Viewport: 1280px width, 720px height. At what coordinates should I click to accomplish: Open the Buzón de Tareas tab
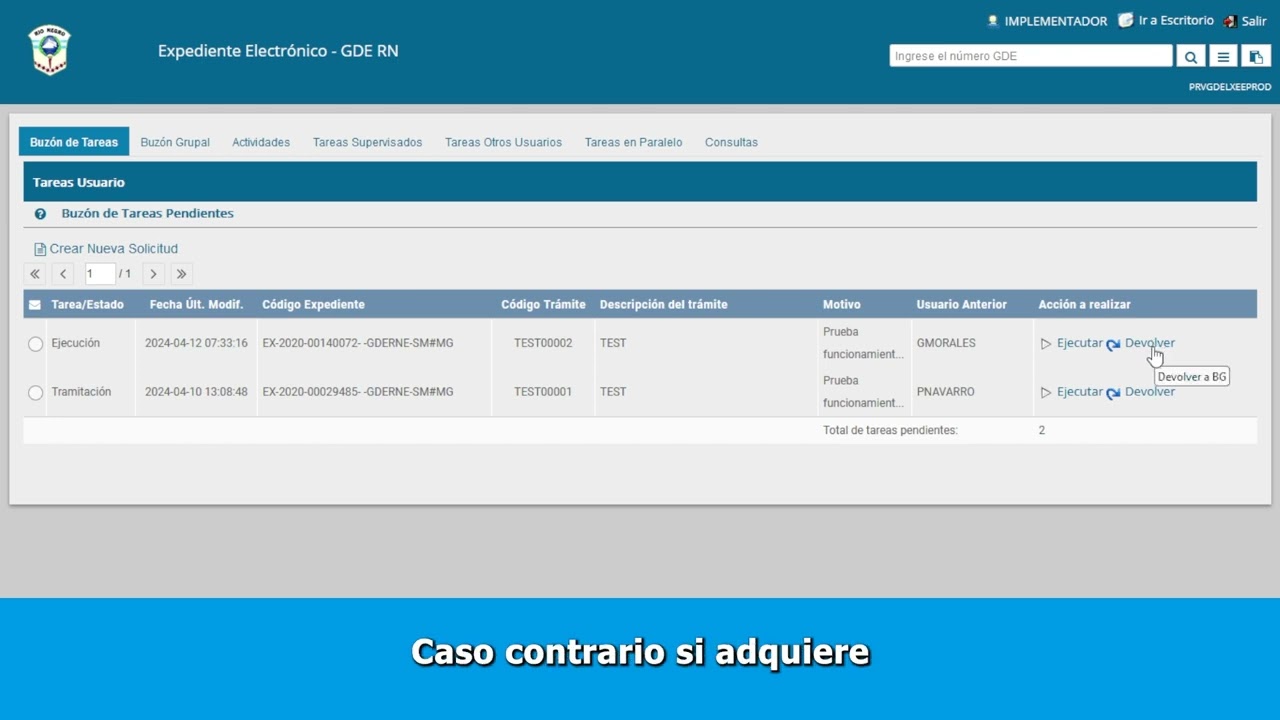(74, 142)
